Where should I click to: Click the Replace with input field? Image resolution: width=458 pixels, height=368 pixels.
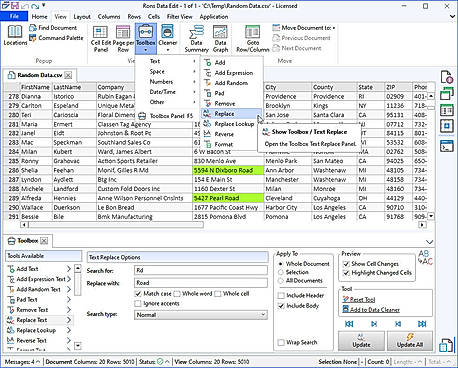point(201,283)
